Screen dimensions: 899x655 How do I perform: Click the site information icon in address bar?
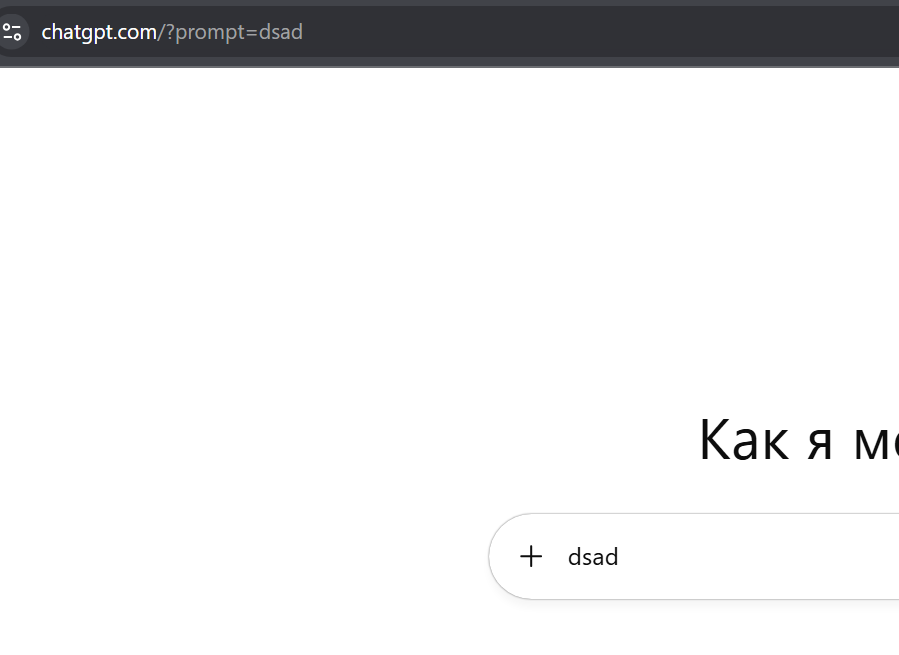tap(12, 32)
